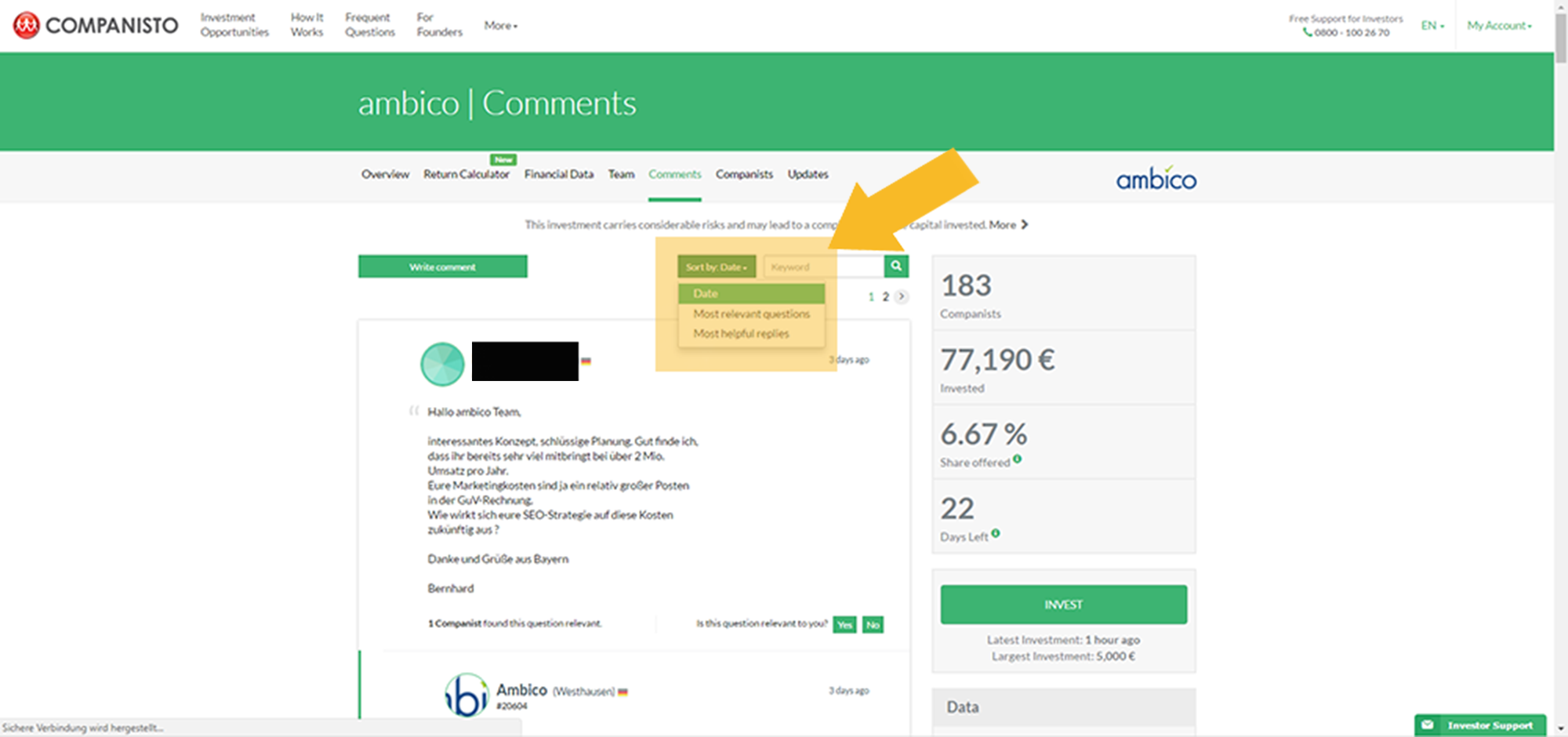Answer No to question relevance
Screen dimensions: 1568x737
pos(873,625)
